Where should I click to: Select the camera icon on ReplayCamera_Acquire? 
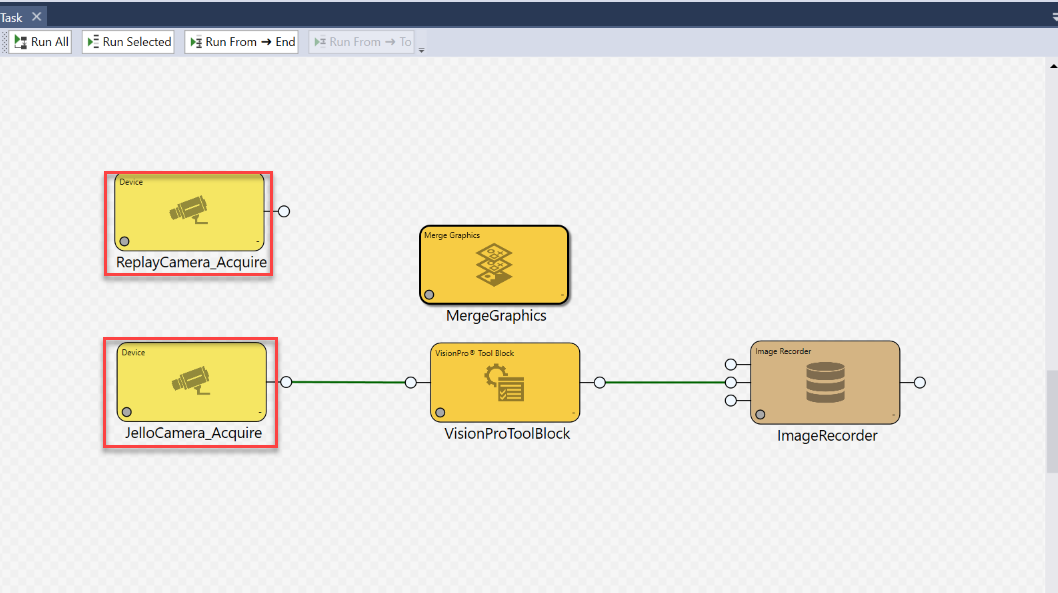point(186,209)
